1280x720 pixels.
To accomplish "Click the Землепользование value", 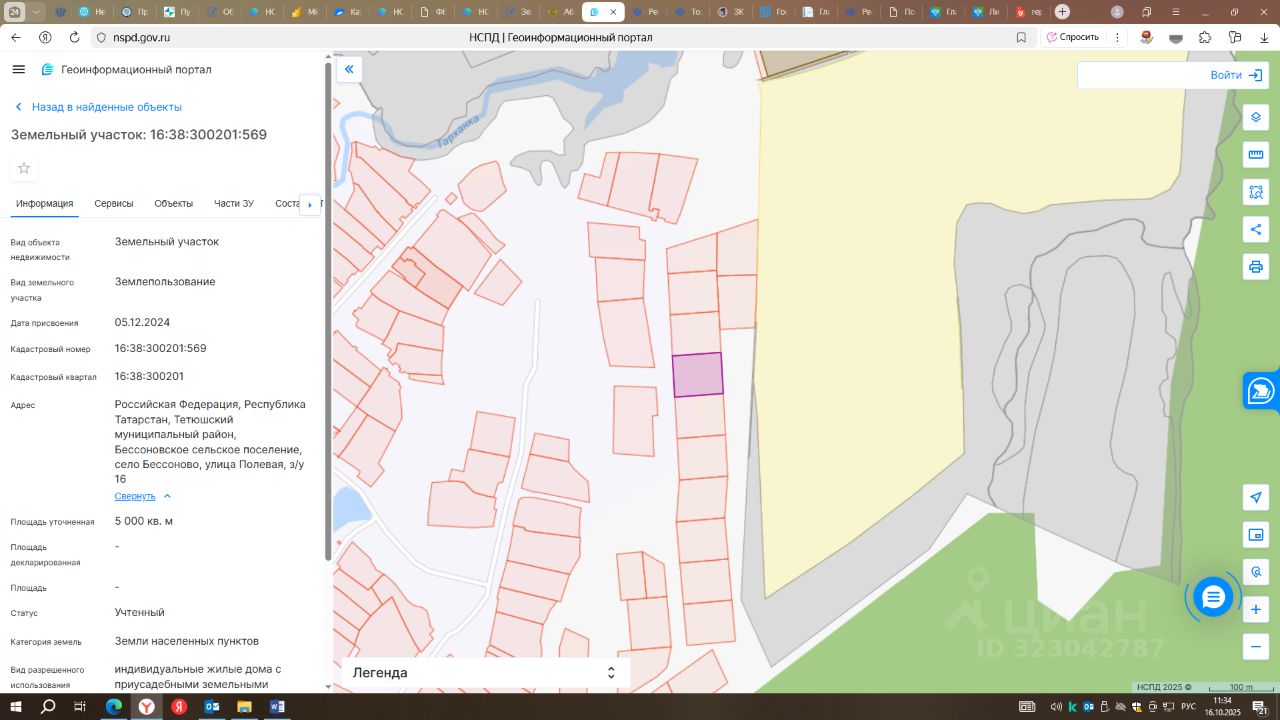I will [165, 282].
